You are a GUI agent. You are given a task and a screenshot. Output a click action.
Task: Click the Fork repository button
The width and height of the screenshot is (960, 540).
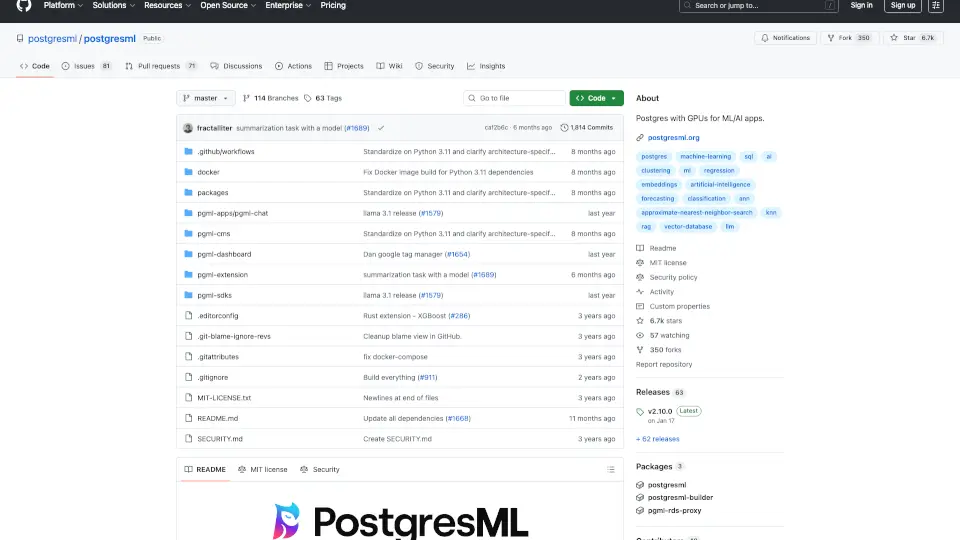[841, 38]
